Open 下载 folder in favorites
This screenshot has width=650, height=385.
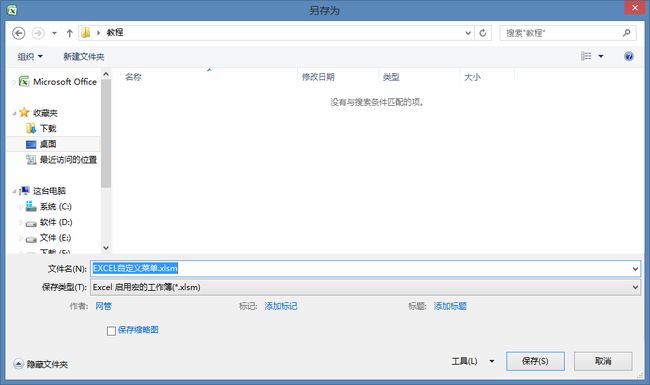(x=41, y=128)
